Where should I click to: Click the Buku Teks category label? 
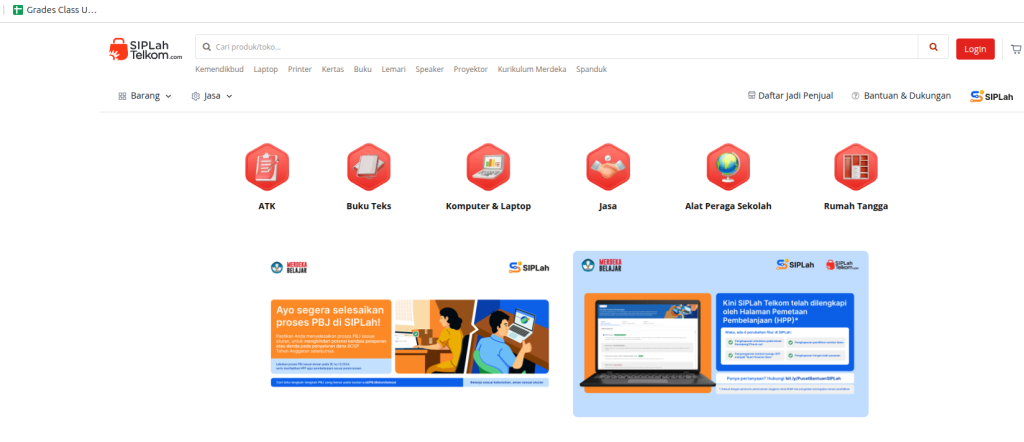[368, 206]
